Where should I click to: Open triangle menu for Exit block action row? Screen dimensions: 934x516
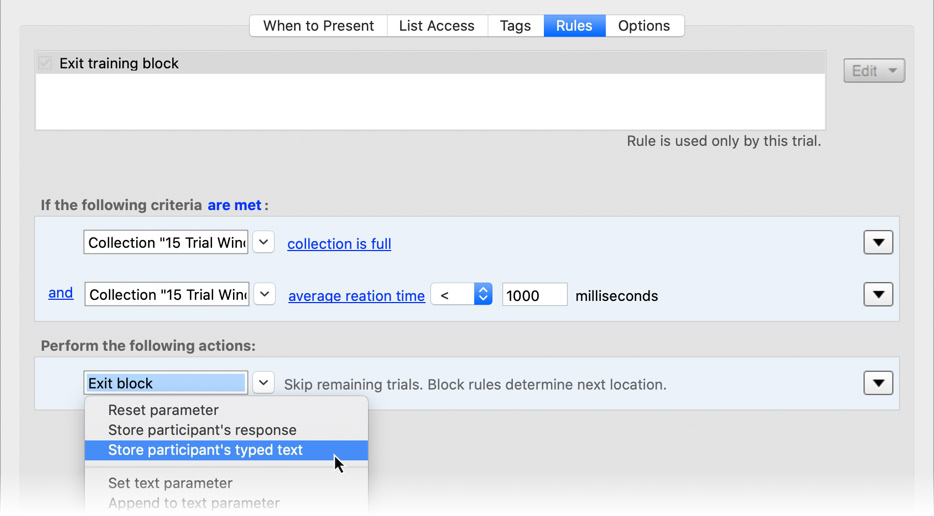(x=878, y=383)
